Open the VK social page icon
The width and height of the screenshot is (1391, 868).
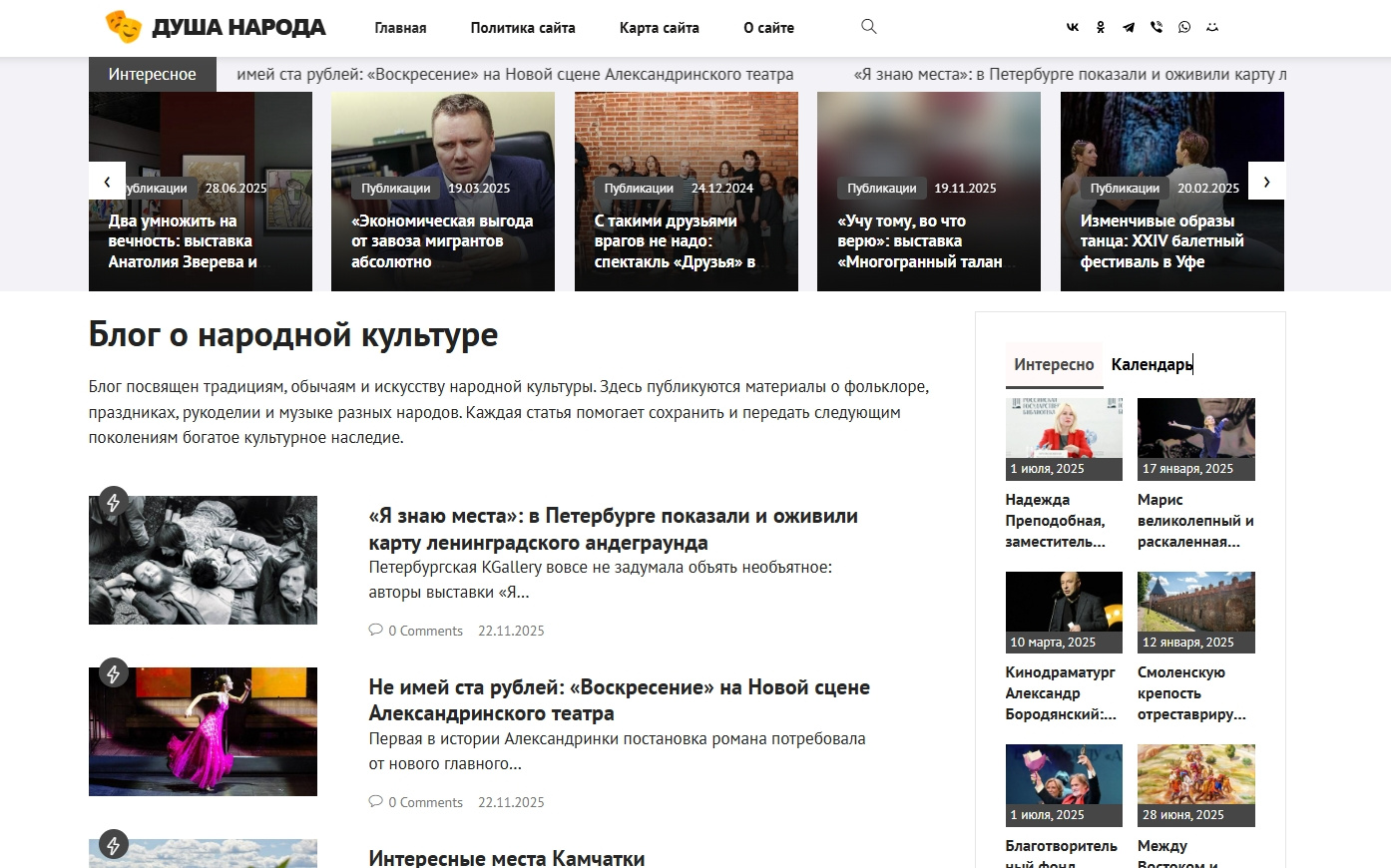1073,27
